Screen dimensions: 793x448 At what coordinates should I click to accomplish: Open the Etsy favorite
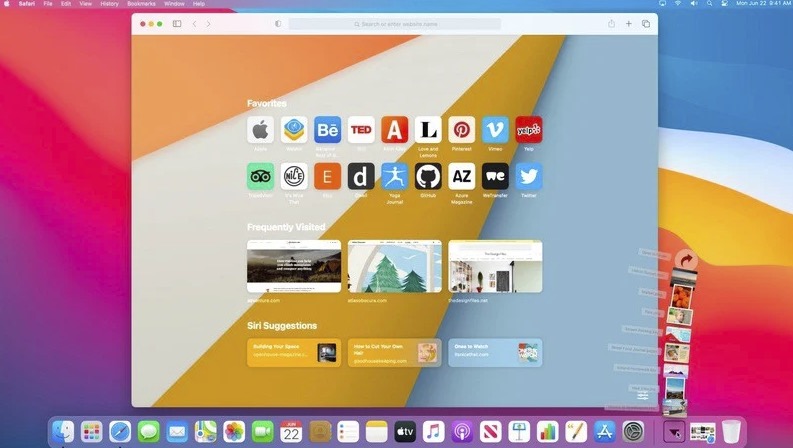(x=327, y=176)
